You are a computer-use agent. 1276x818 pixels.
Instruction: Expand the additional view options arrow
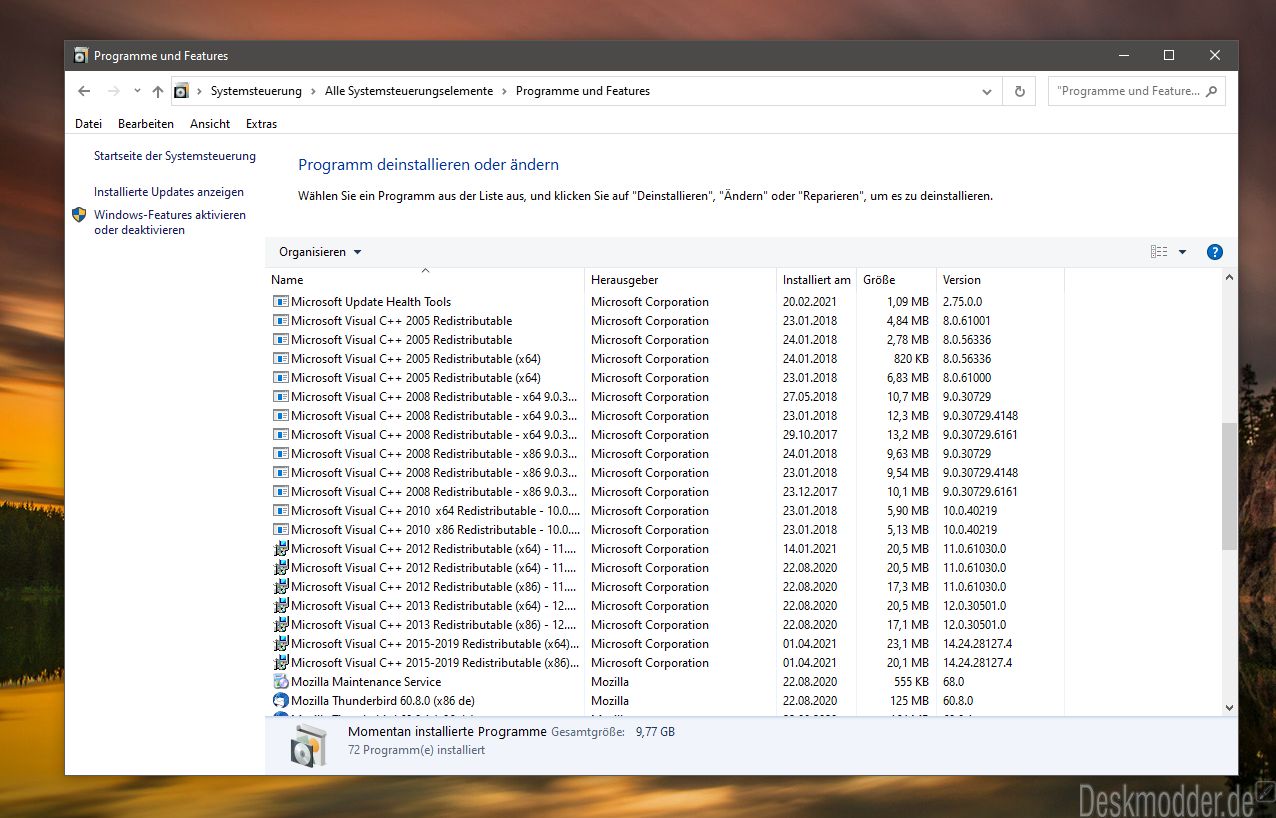coord(1182,252)
